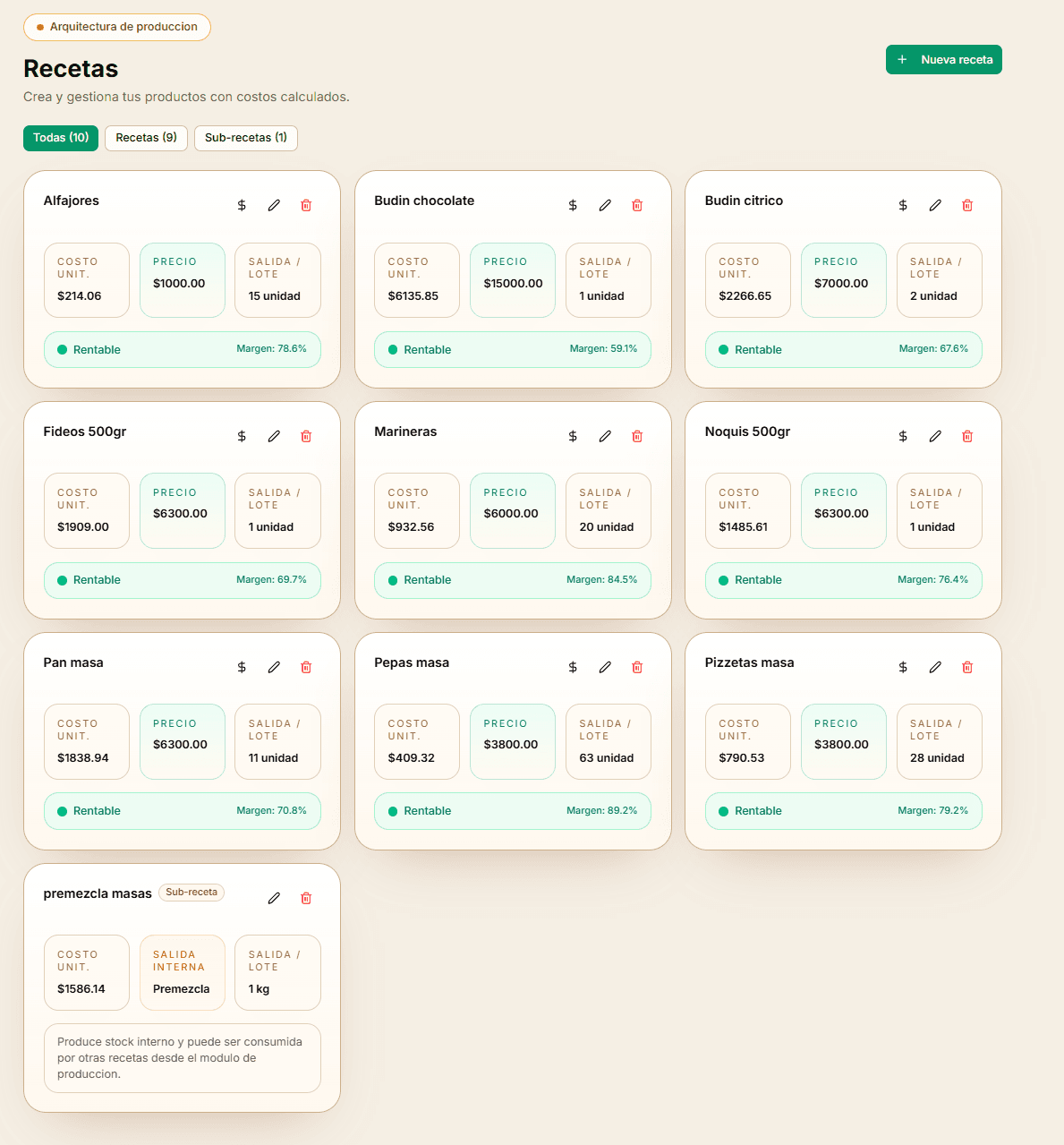Delete the Budin citrico recipe using trash icon
Image resolution: width=1064 pixels, height=1145 pixels.
pos(967,205)
